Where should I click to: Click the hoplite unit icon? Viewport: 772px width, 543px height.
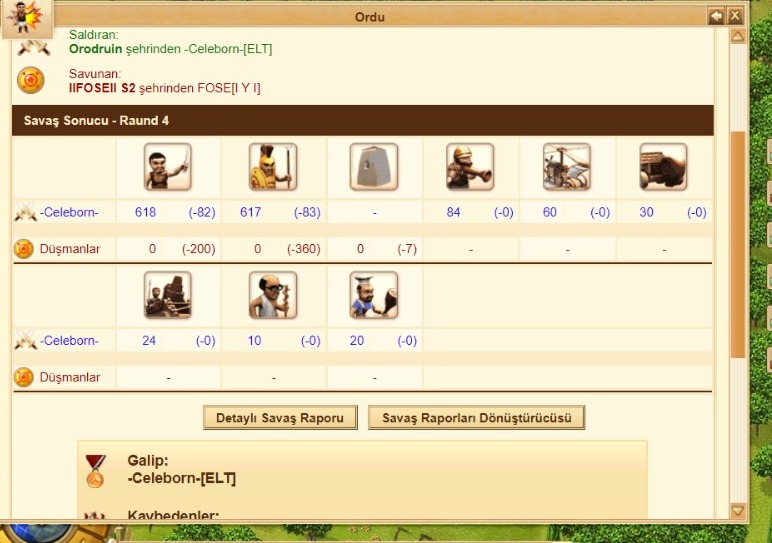(273, 167)
